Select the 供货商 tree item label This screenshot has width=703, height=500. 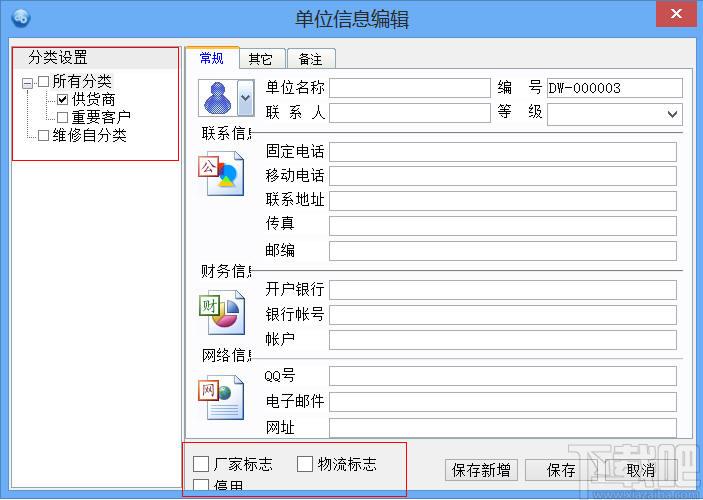94,100
